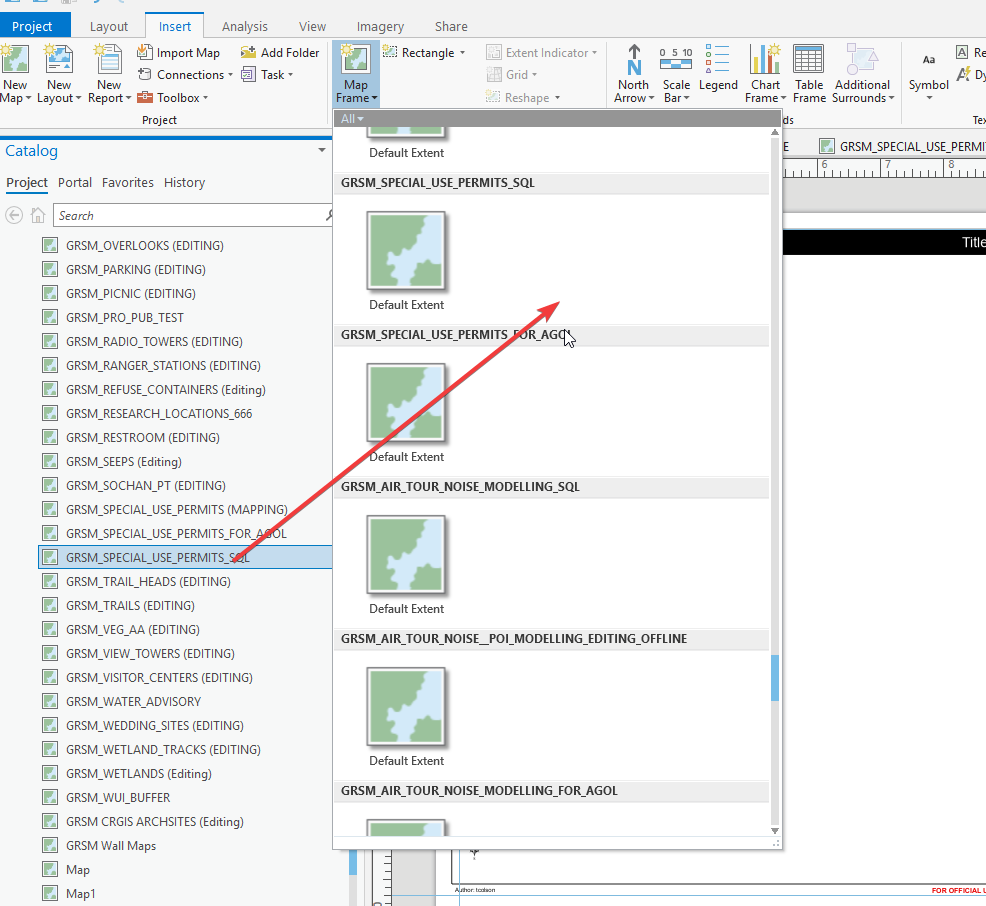The image size is (986, 906).
Task: Open the Map Frame gallery button
Action: 356,74
